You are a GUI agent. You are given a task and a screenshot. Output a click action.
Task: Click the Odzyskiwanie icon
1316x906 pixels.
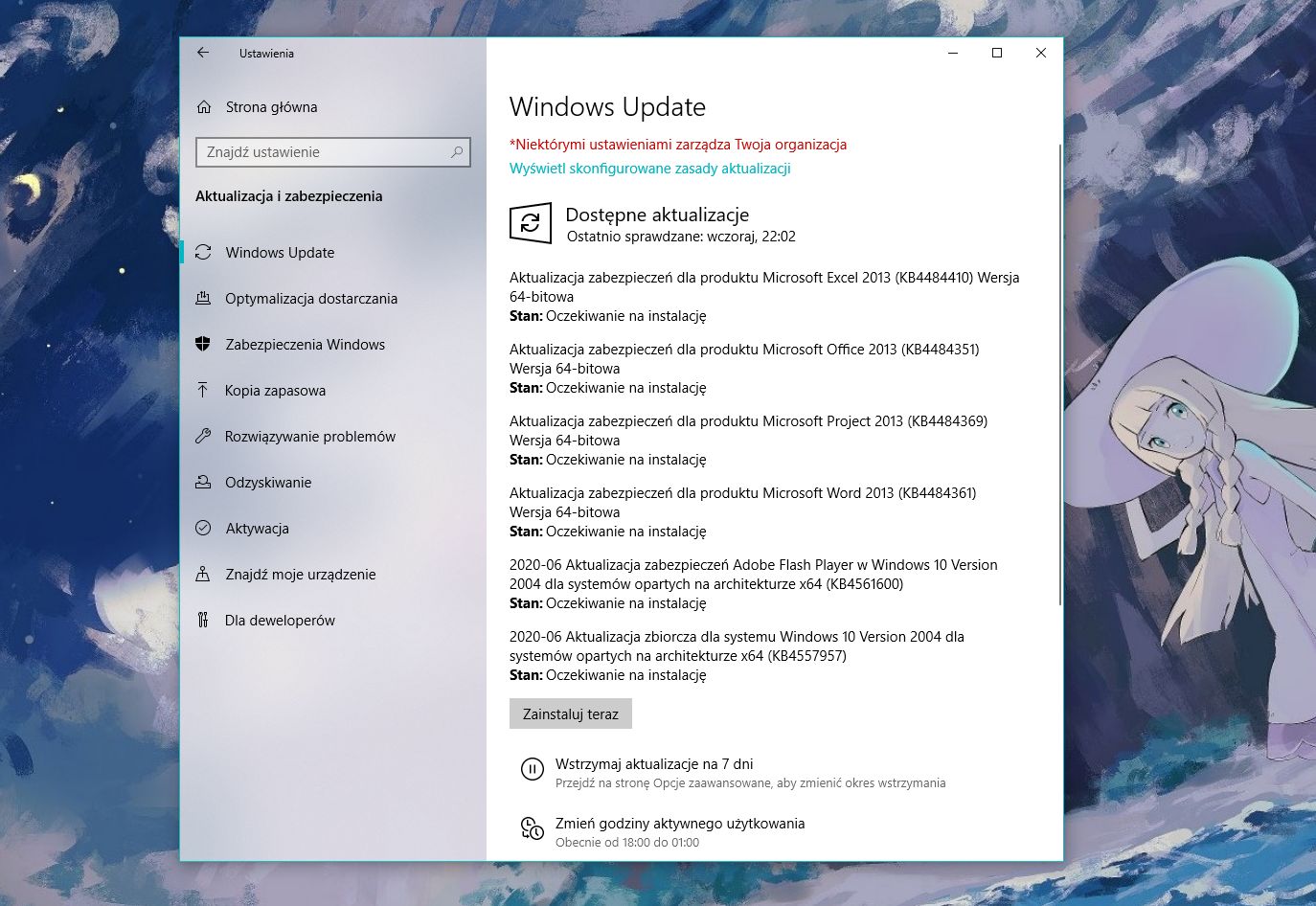tap(203, 483)
